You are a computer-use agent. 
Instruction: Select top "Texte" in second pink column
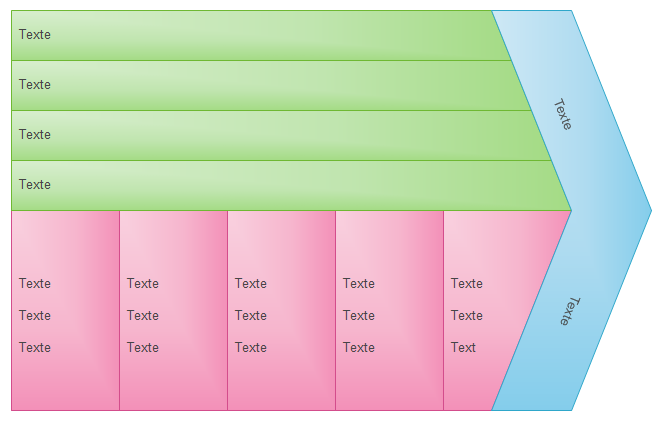[x=143, y=284]
